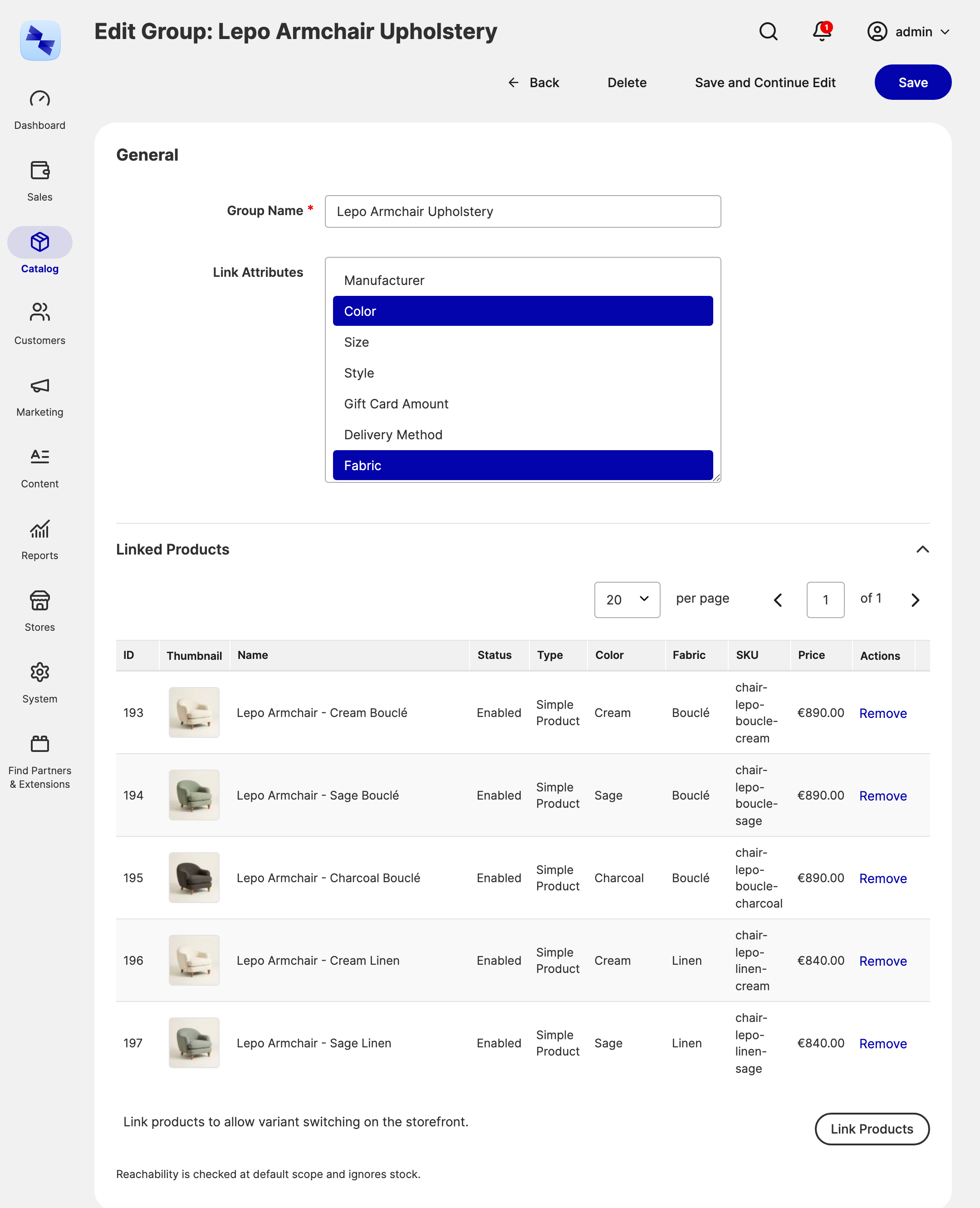This screenshot has height=1208, width=980.
Task: Deselect Fabric in Link Attributes list
Action: coord(523,465)
